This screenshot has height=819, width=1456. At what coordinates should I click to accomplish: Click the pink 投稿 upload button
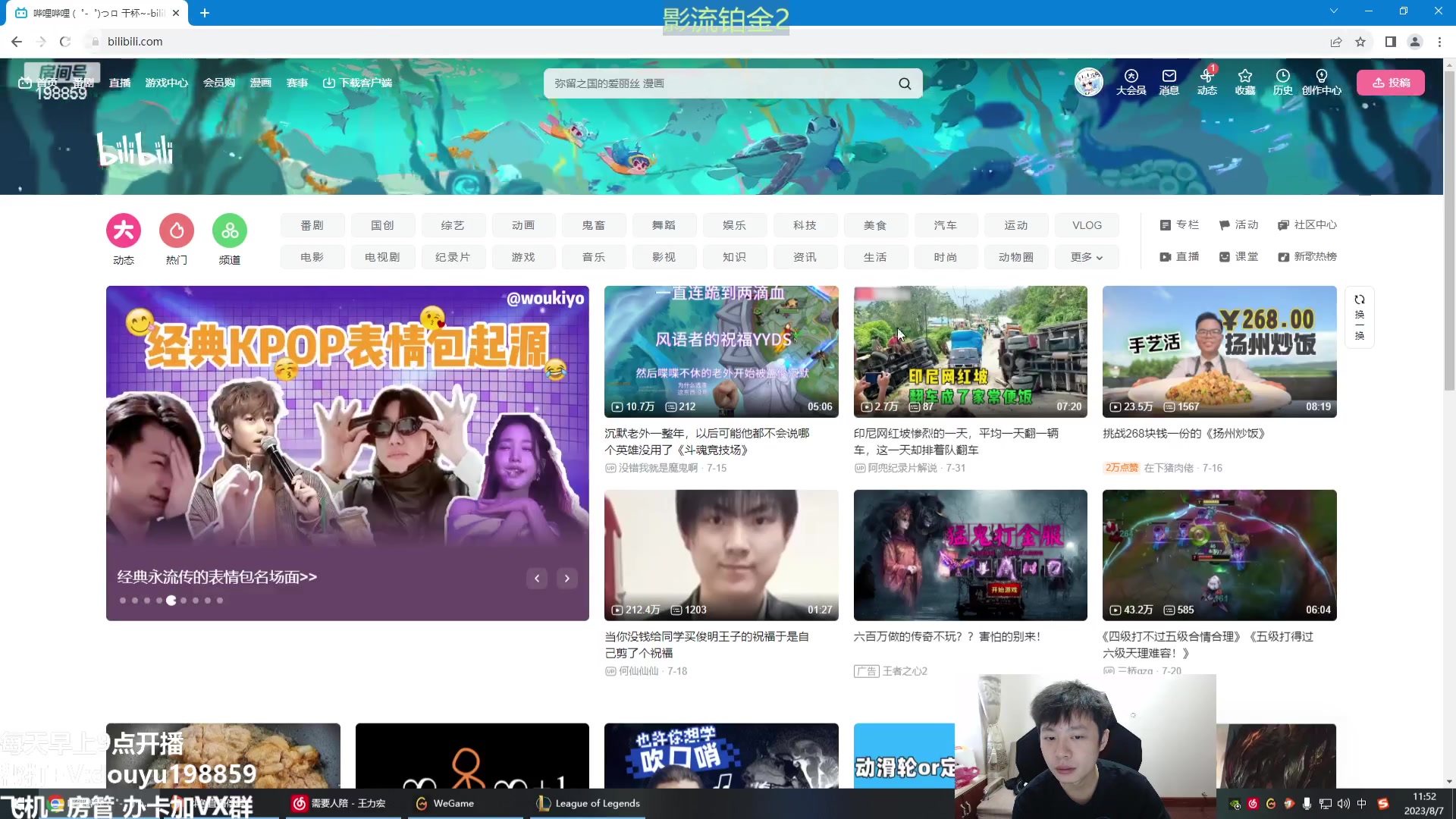coord(1391,83)
